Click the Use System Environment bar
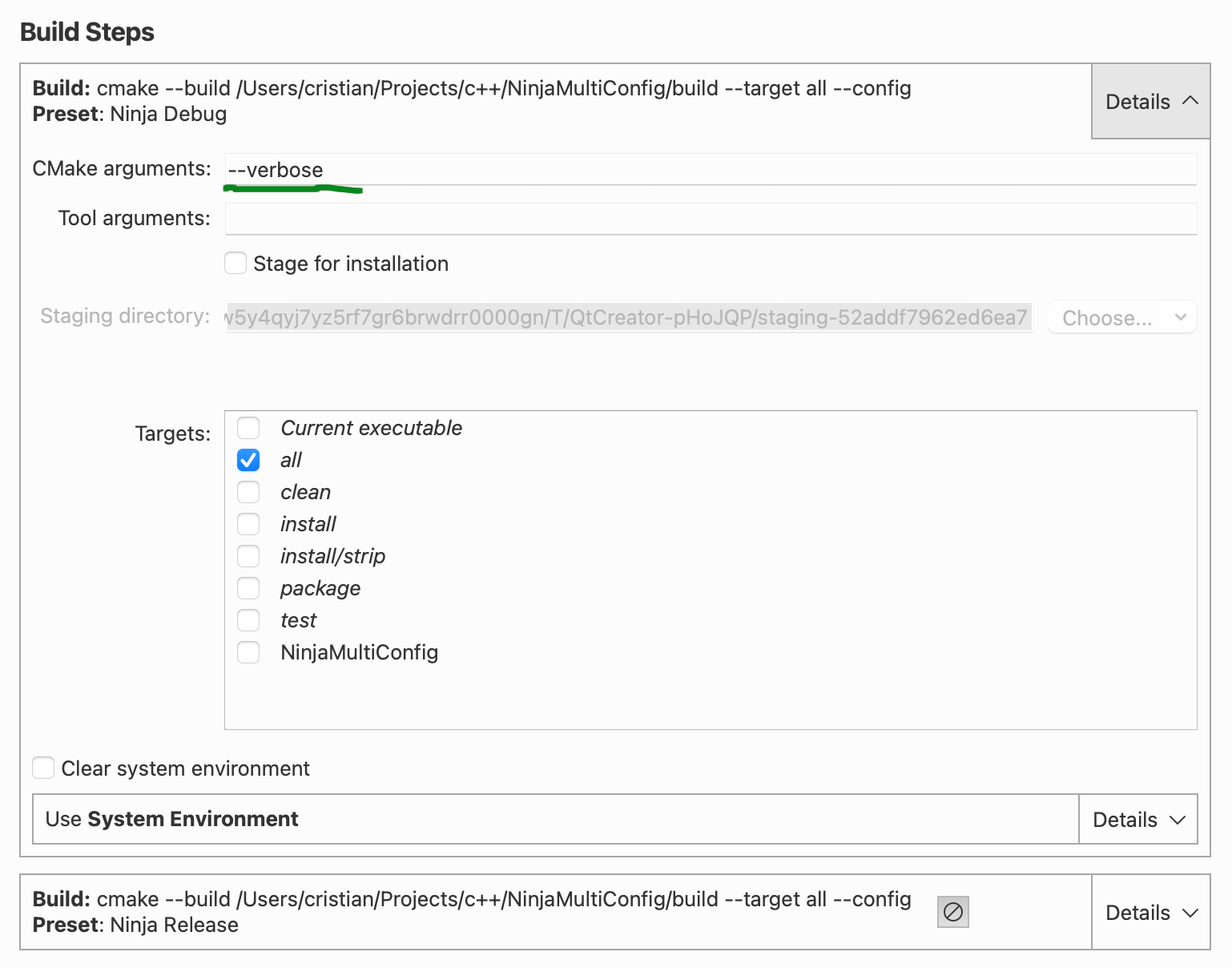 pos(554,820)
